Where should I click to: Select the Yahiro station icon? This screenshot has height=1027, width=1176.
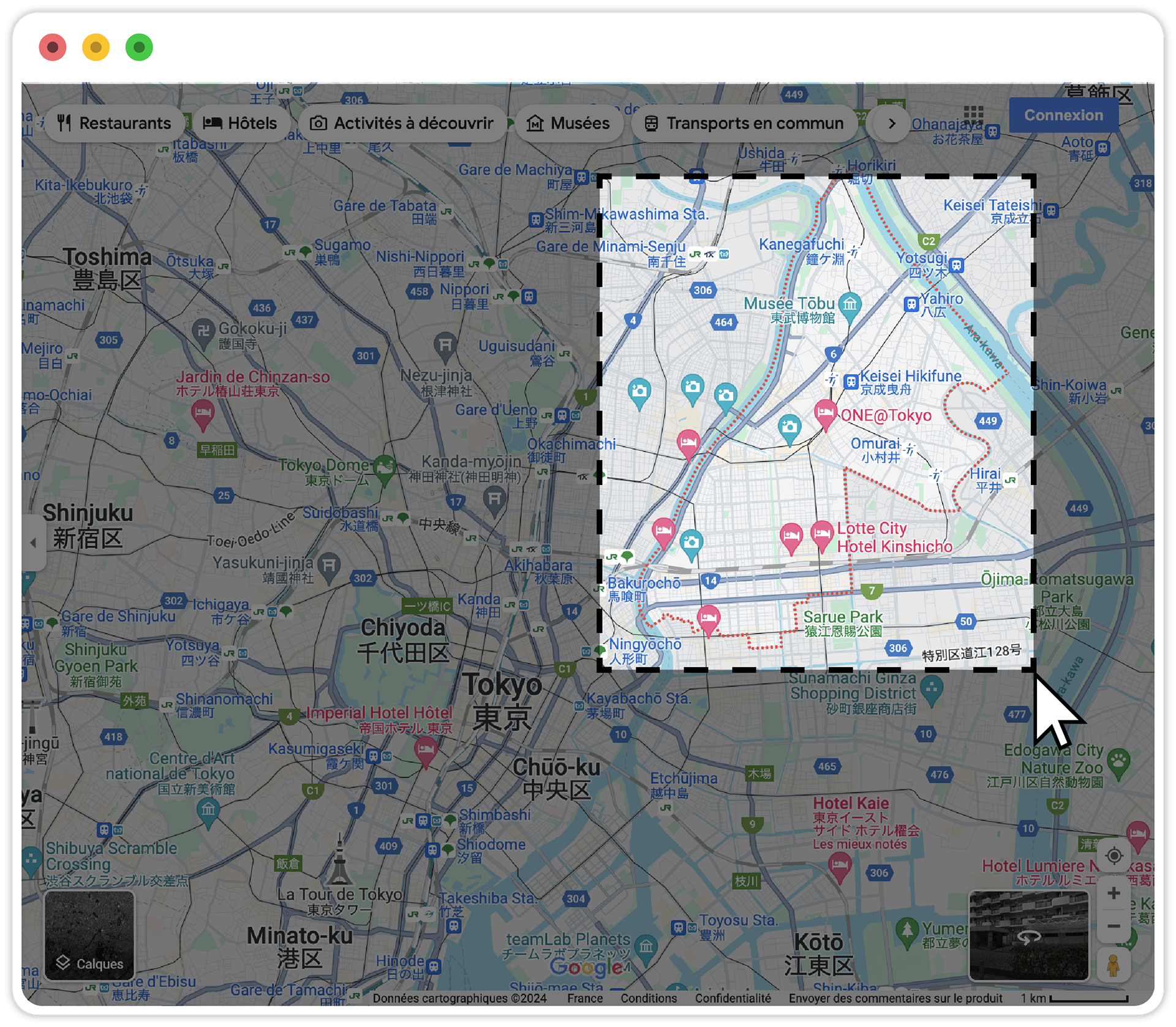(x=911, y=304)
